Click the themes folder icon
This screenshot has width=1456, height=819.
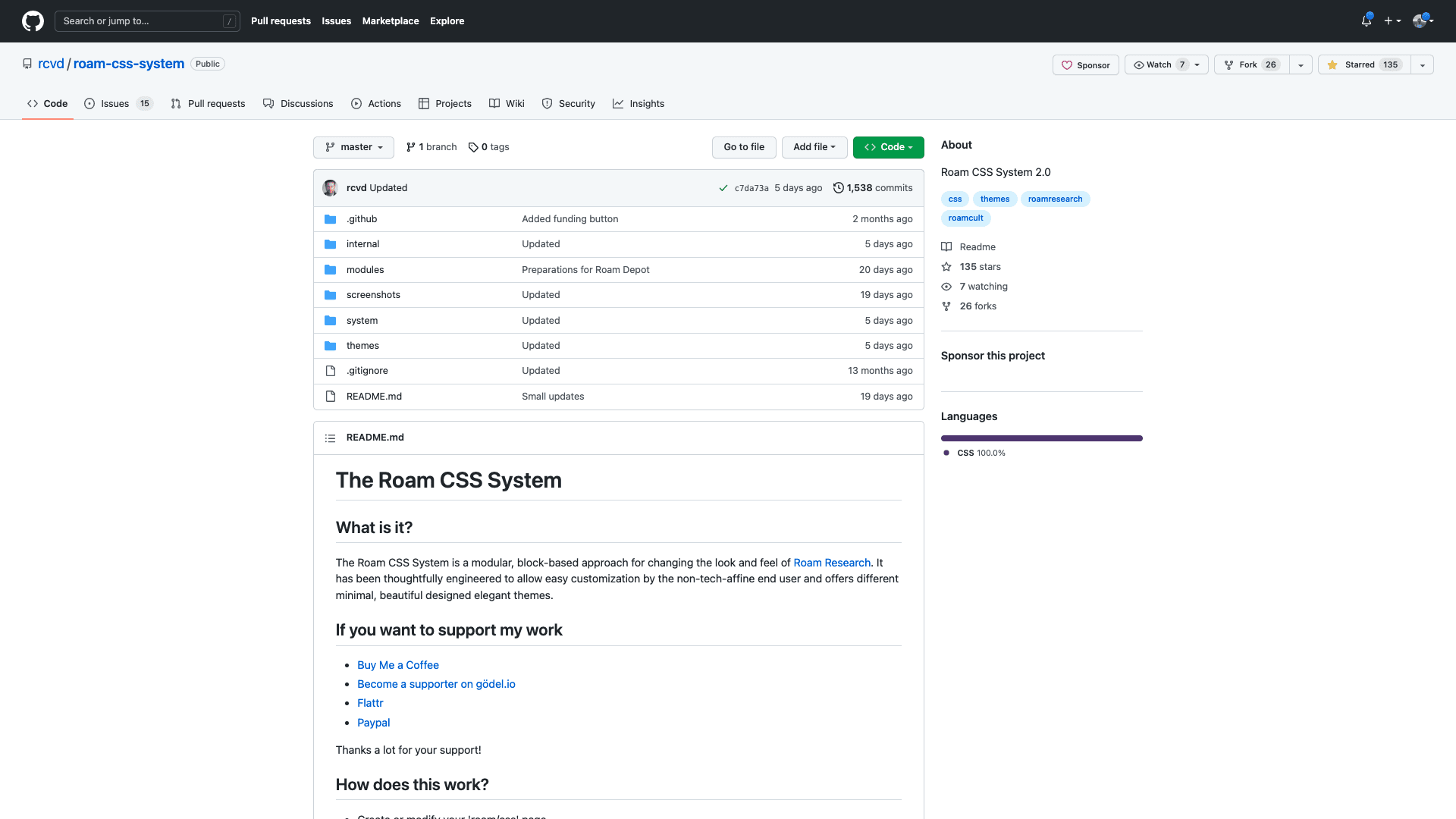point(331,346)
